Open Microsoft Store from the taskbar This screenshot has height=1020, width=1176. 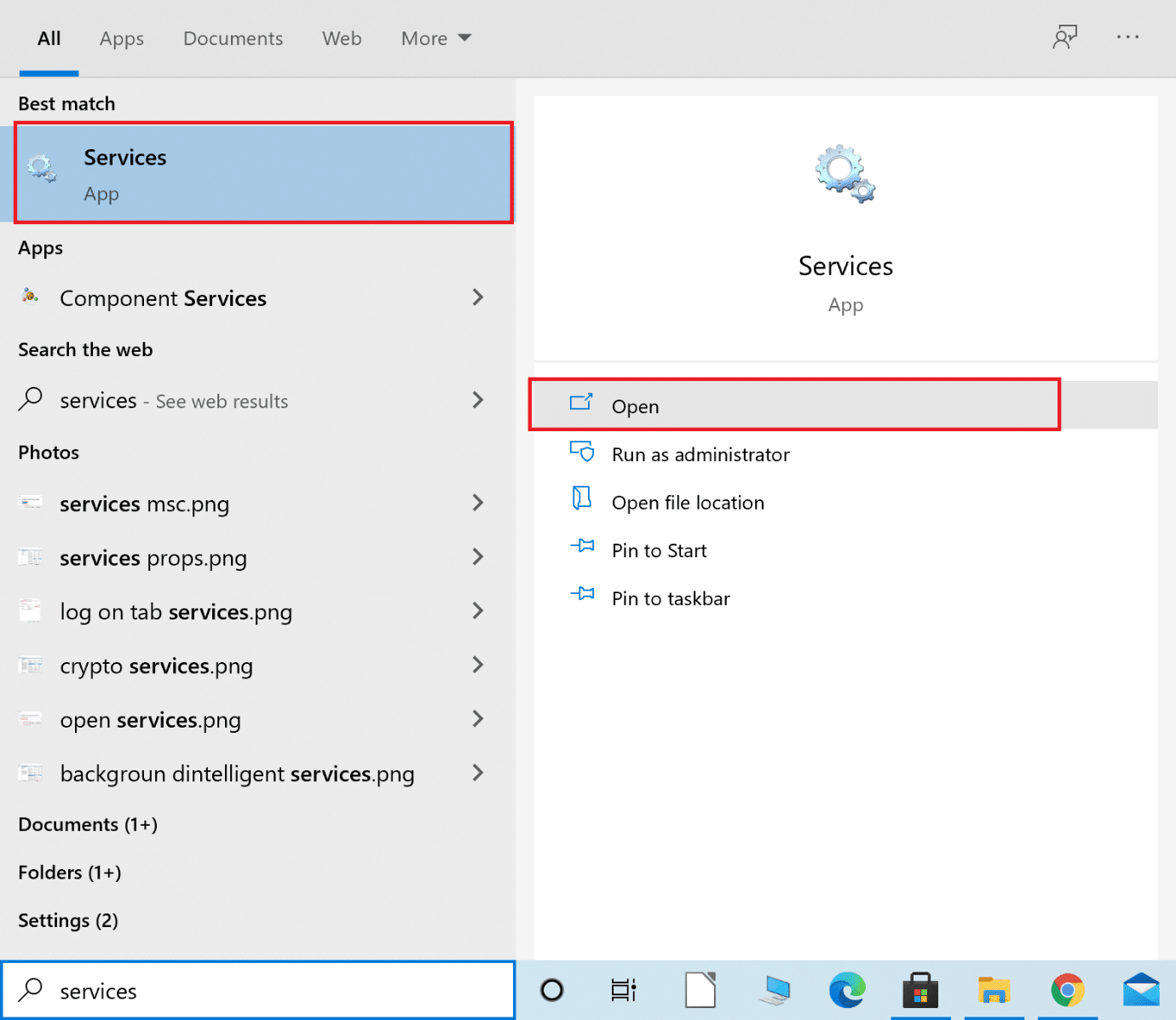pos(920,989)
